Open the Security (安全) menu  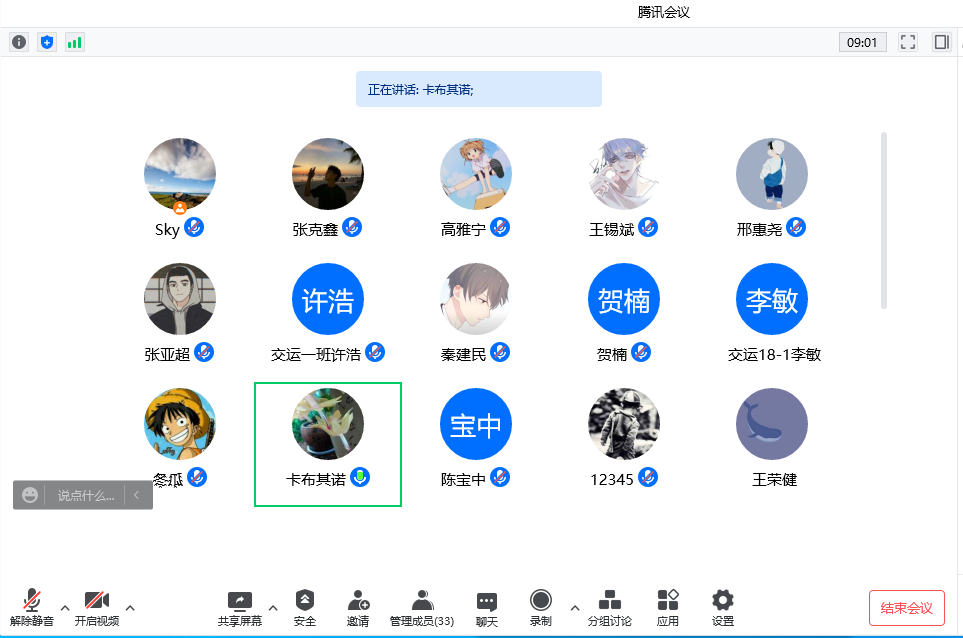click(x=305, y=608)
